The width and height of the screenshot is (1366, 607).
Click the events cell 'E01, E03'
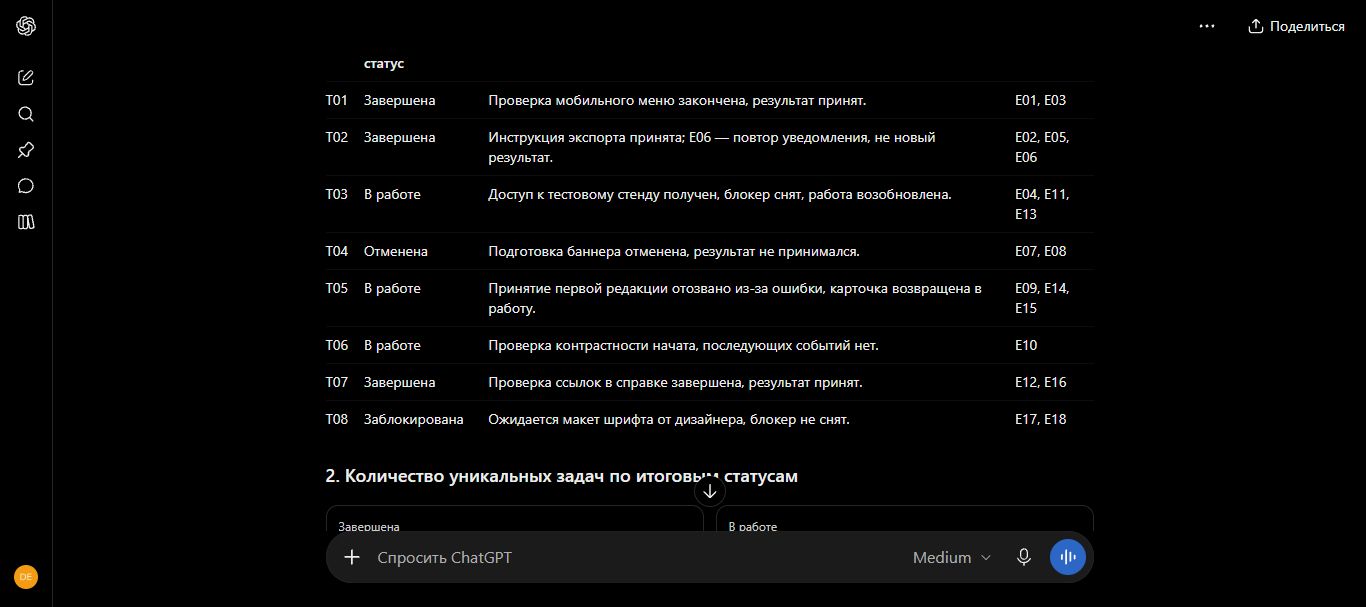[1040, 100]
